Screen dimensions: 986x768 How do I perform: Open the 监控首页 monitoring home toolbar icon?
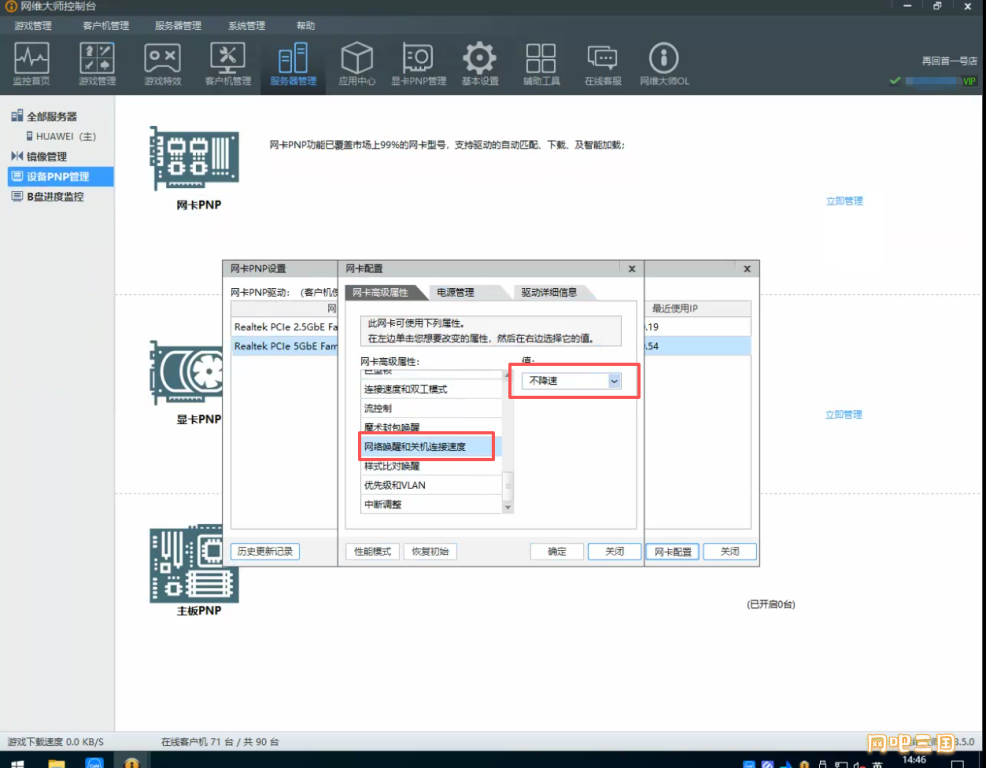pos(31,64)
